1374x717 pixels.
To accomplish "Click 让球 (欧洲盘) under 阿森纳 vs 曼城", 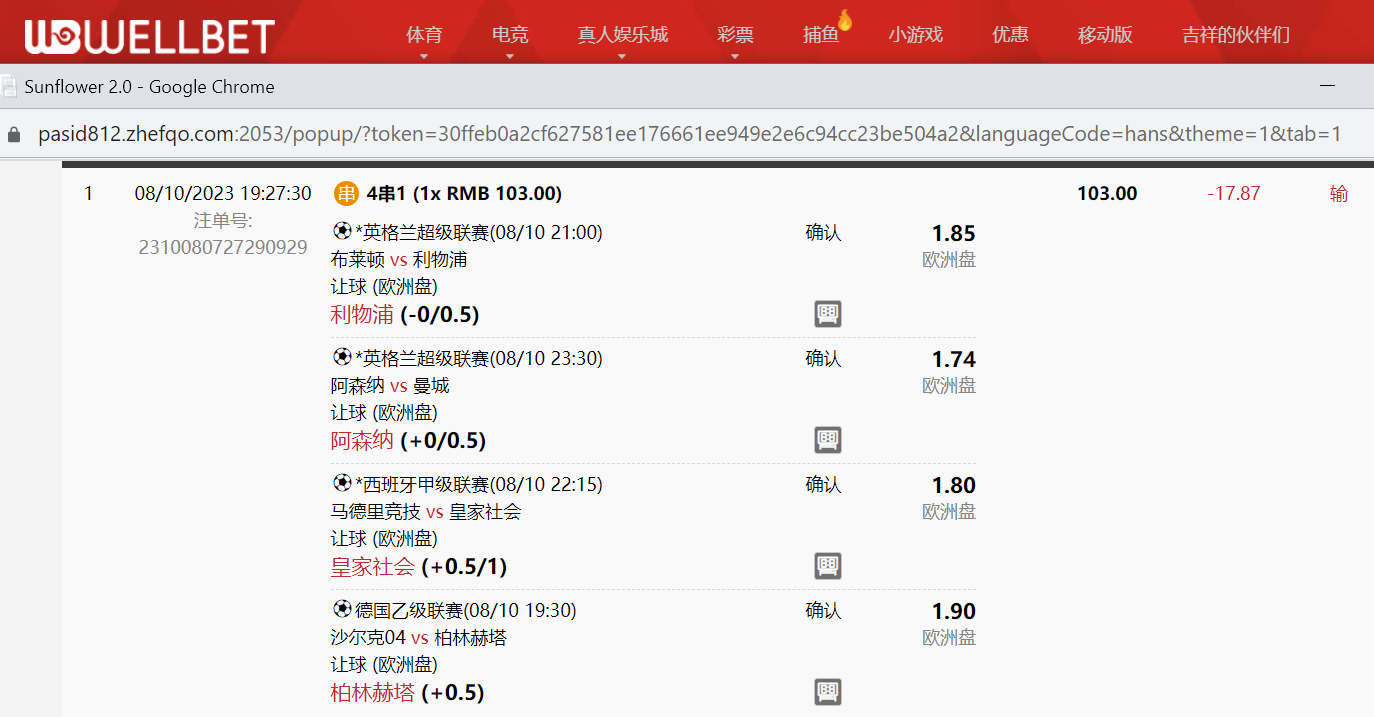I will (x=384, y=412).
